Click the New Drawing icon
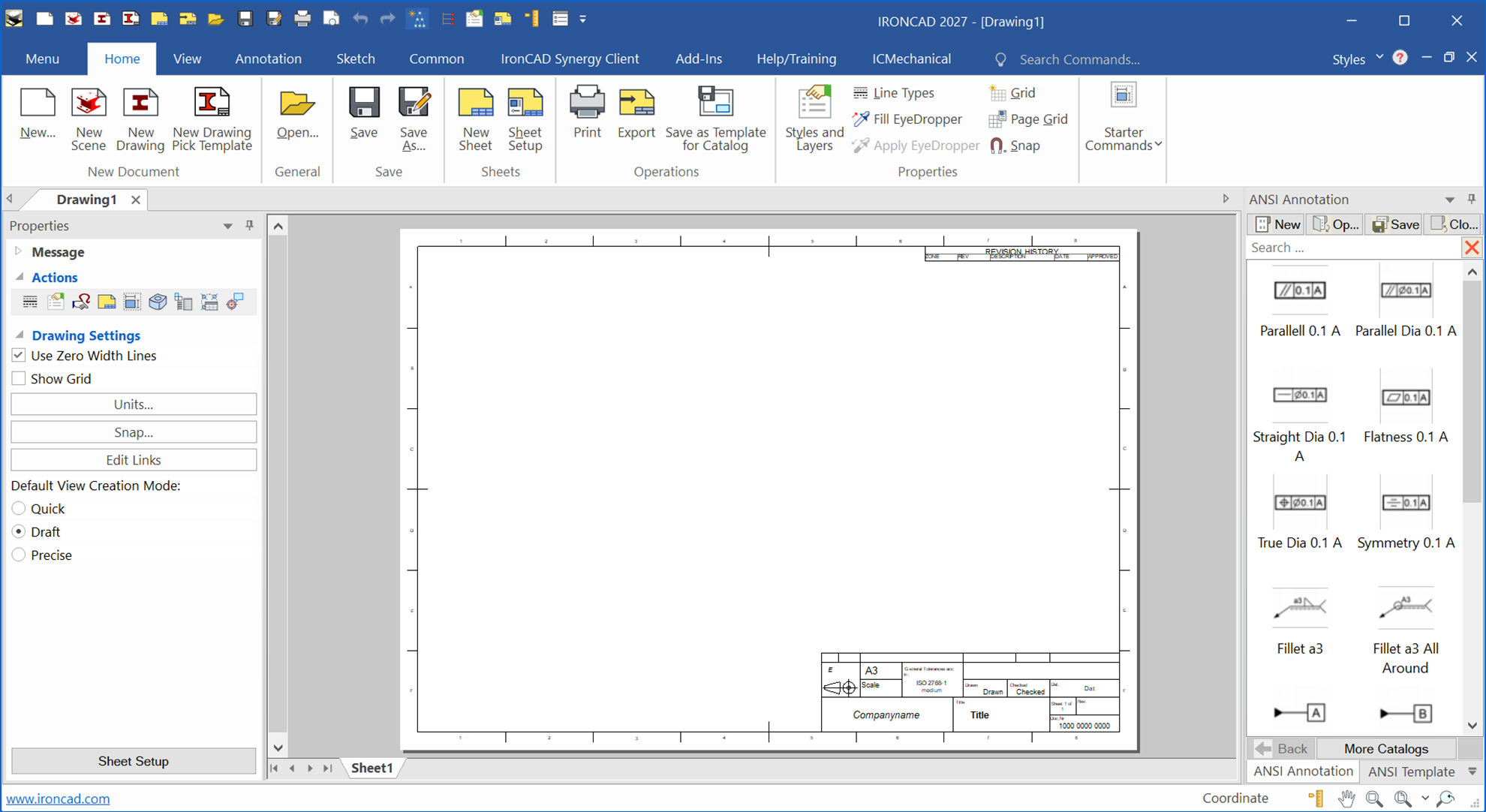1486x812 pixels. point(140,103)
